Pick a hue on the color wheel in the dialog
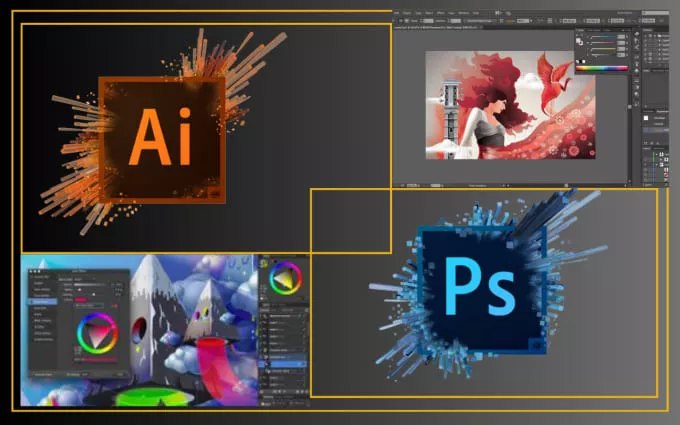This screenshot has height=425, width=680. (x=97, y=333)
